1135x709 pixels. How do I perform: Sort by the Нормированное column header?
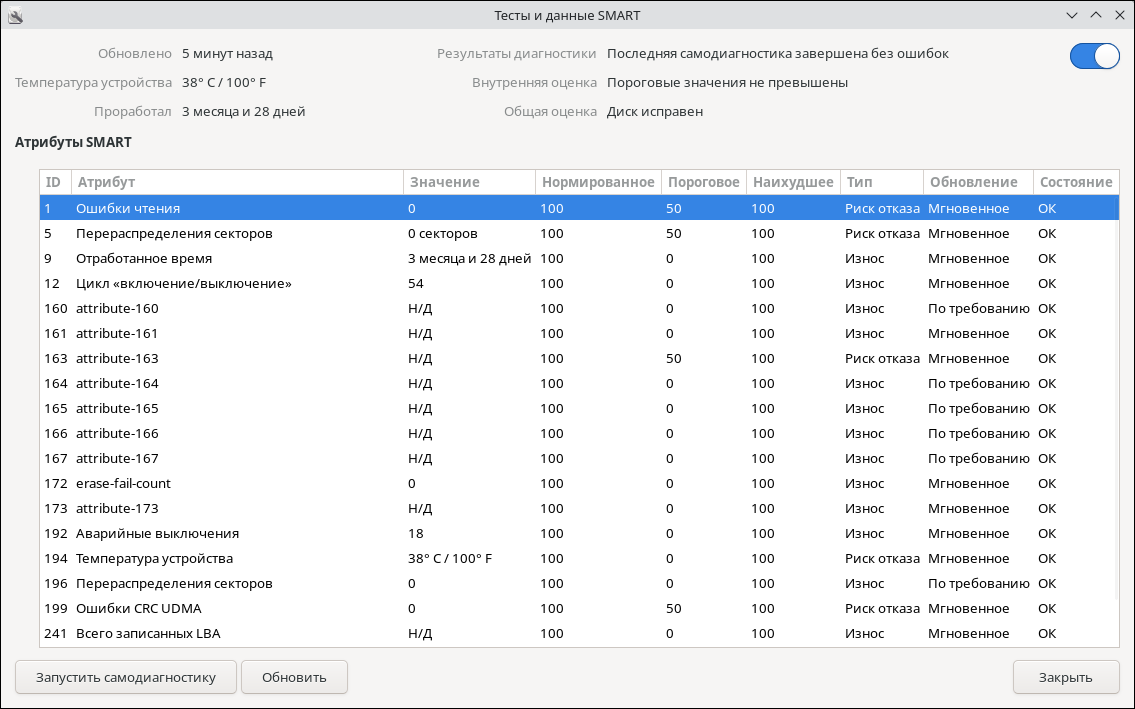[x=598, y=182]
